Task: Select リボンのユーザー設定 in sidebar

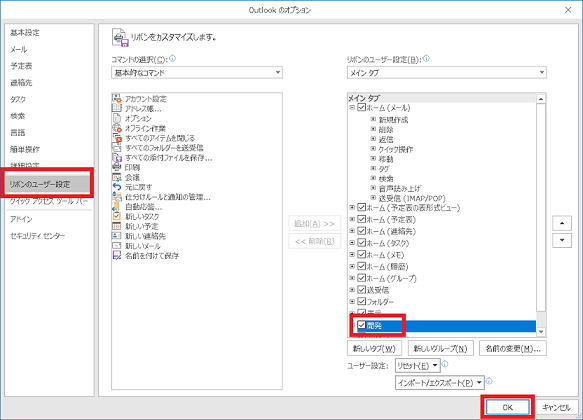Action: [48, 184]
